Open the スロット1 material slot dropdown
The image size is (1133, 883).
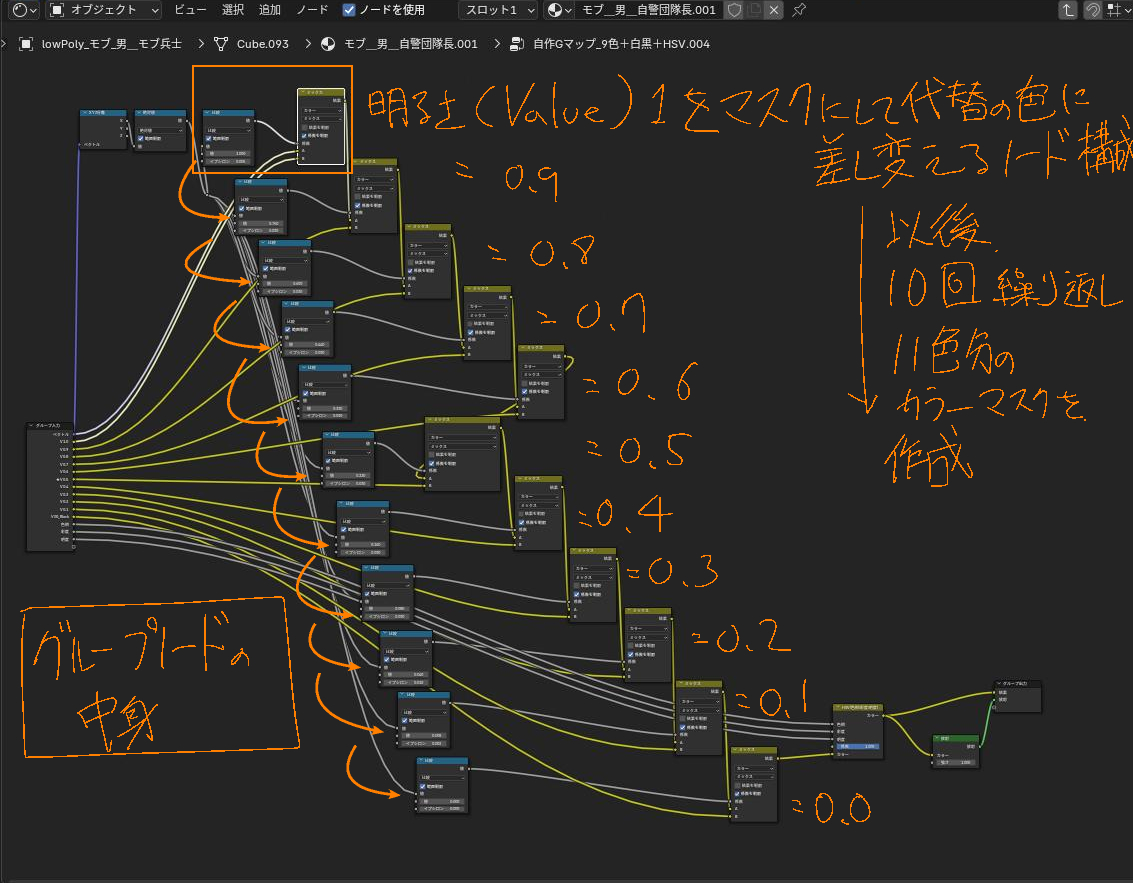pos(500,10)
